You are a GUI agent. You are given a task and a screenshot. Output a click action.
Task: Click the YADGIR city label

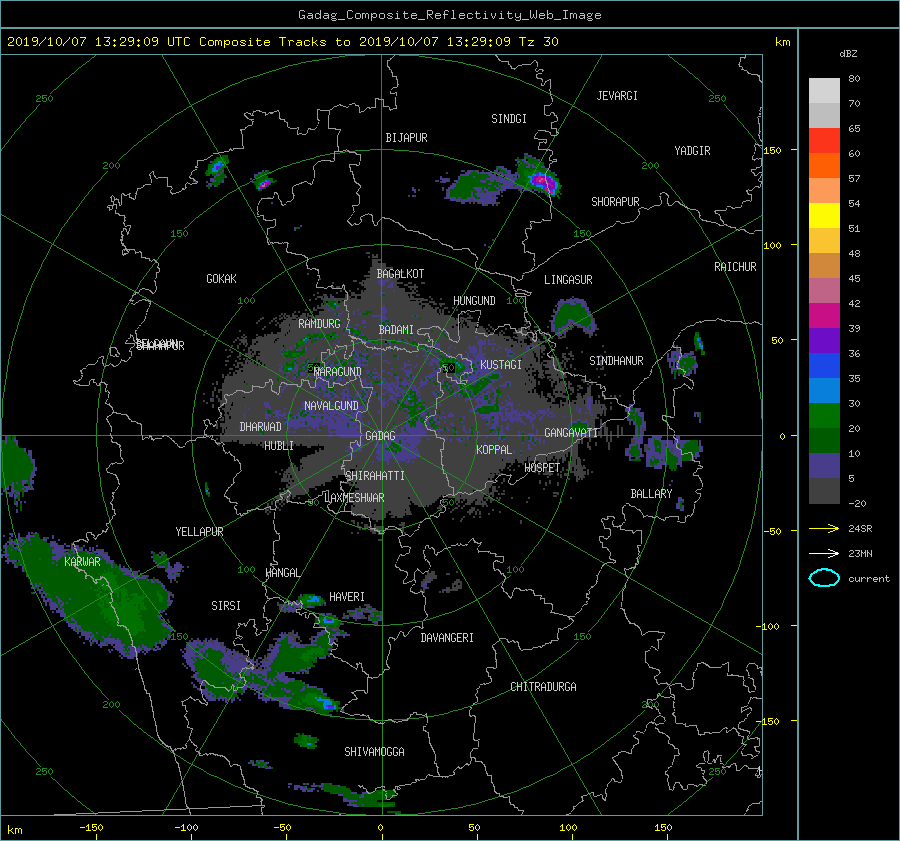pyautogui.click(x=692, y=151)
